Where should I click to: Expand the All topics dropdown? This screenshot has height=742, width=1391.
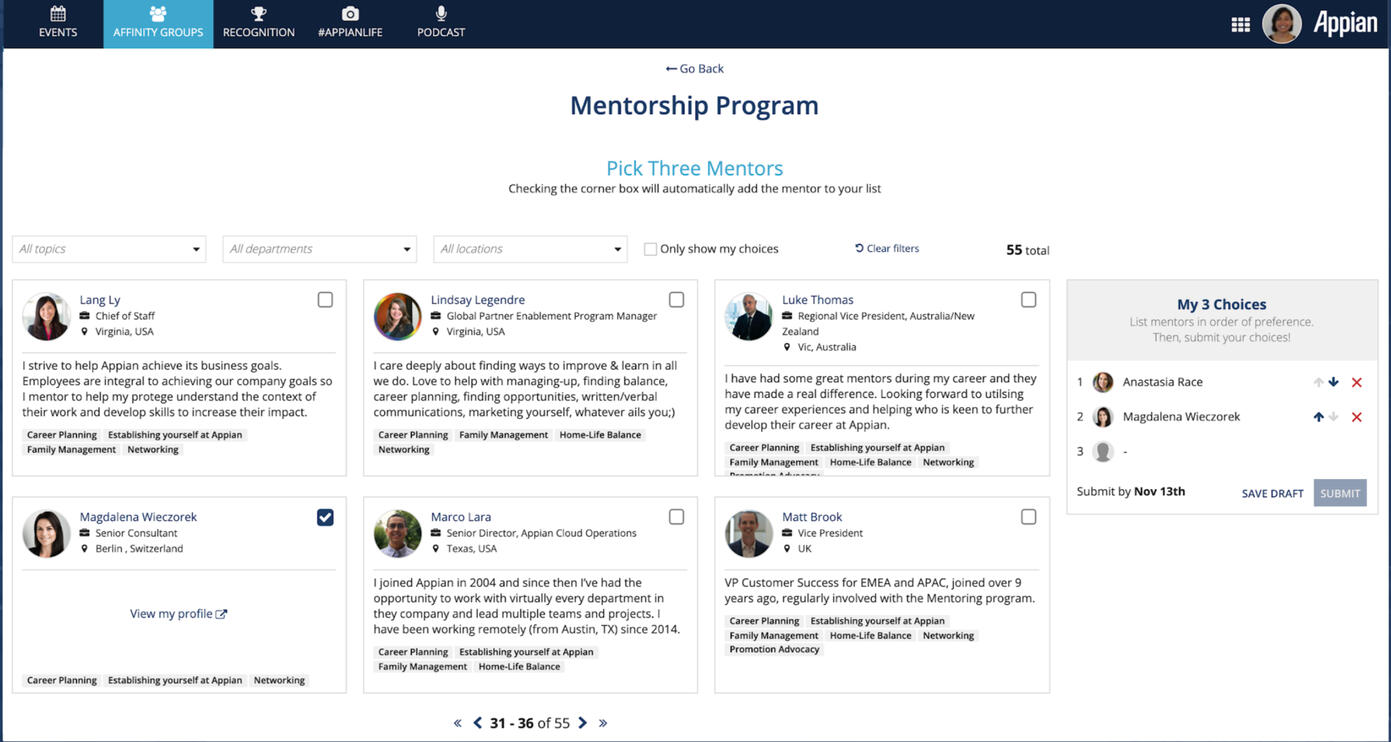(109, 249)
